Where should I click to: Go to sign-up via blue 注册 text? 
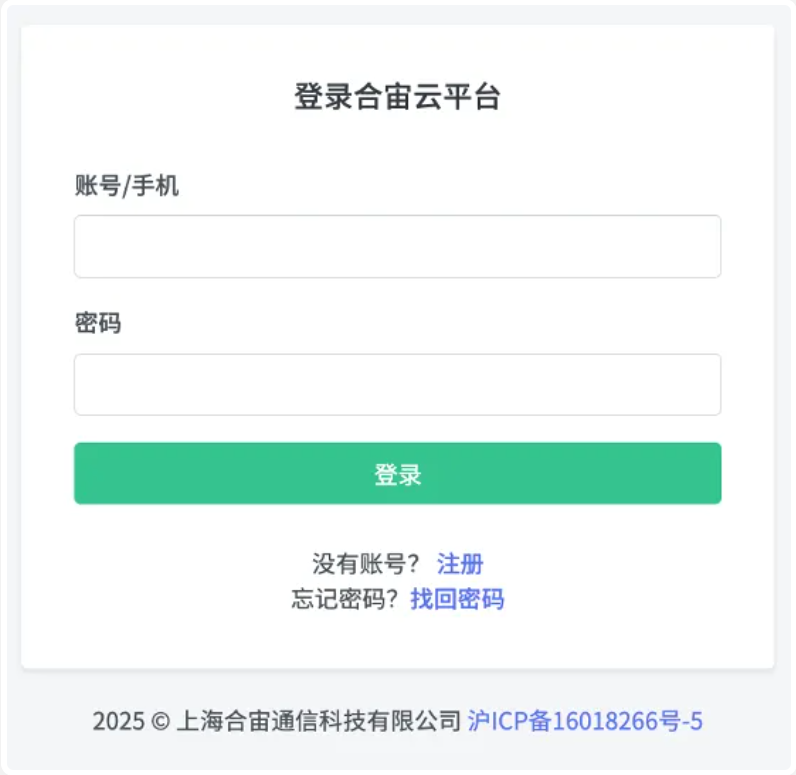(460, 564)
